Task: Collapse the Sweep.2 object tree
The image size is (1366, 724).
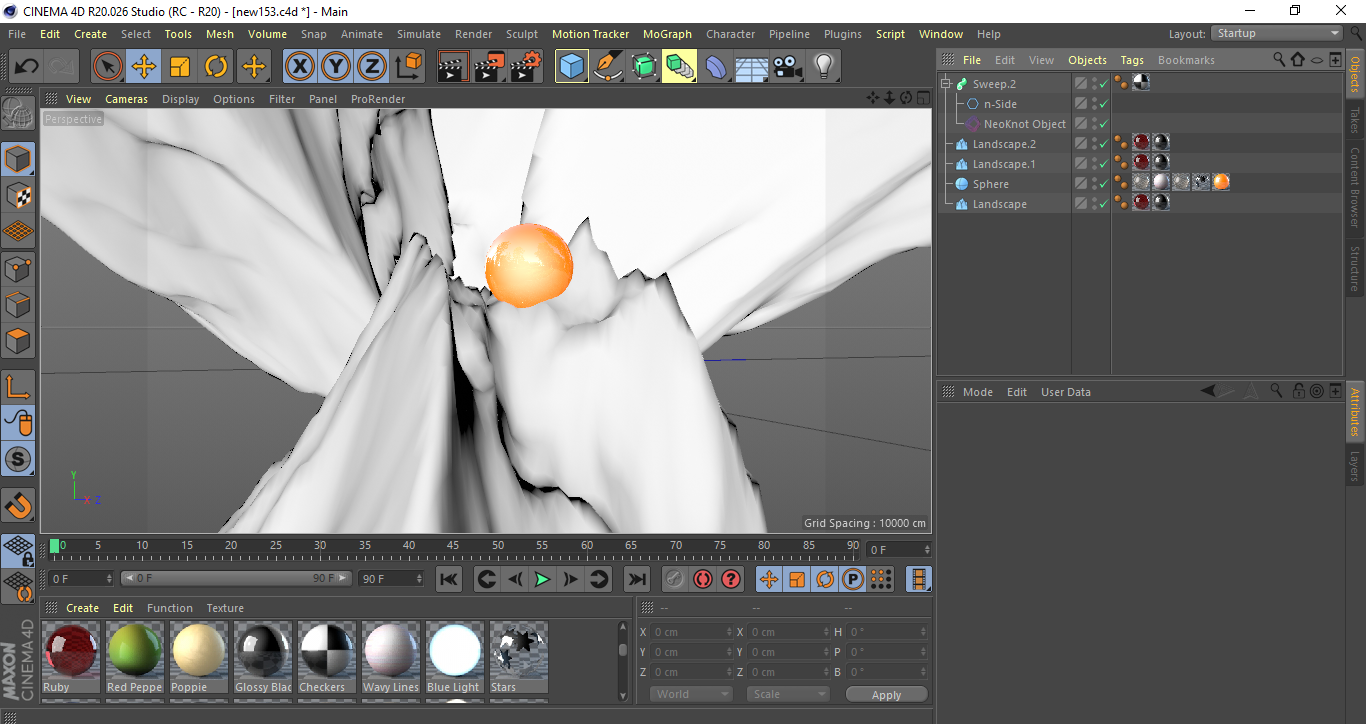Action: [945, 84]
